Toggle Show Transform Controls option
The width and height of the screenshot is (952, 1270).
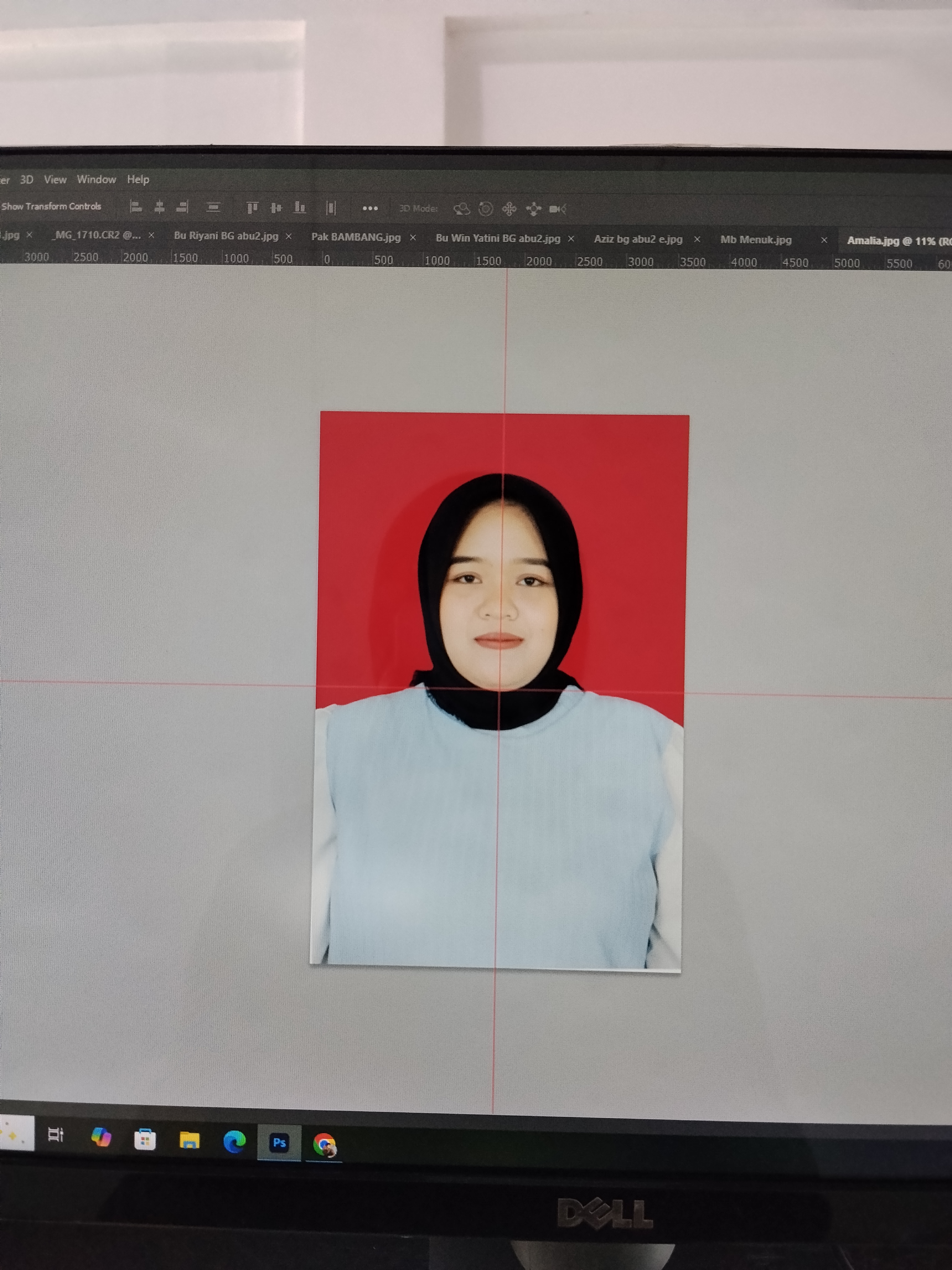[x=51, y=206]
